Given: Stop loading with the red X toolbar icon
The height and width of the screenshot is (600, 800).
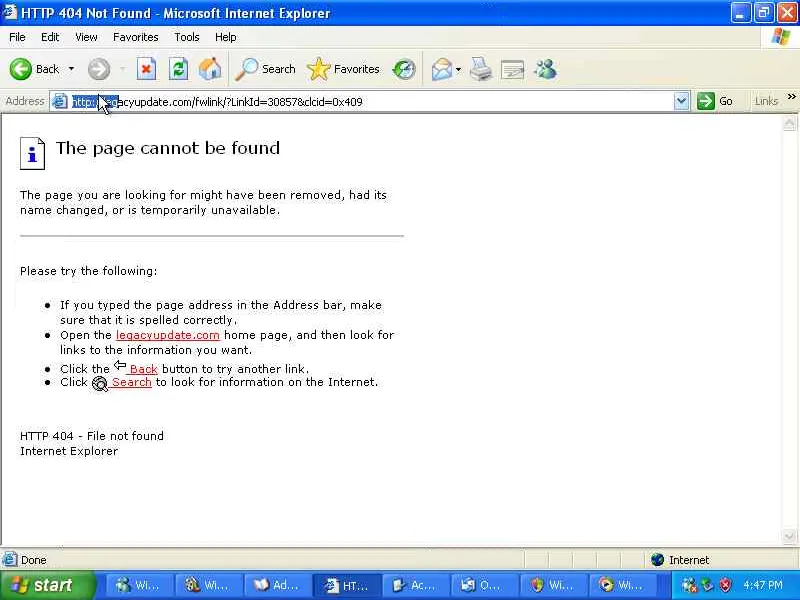Looking at the screenshot, I should click(x=146, y=69).
